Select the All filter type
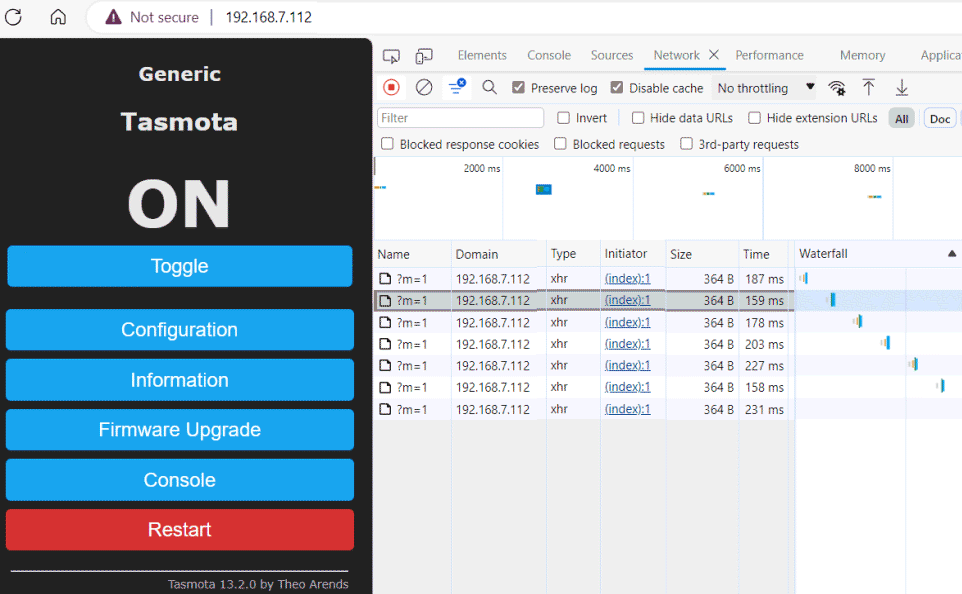The width and height of the screenshot is (962, 594). 901,118
